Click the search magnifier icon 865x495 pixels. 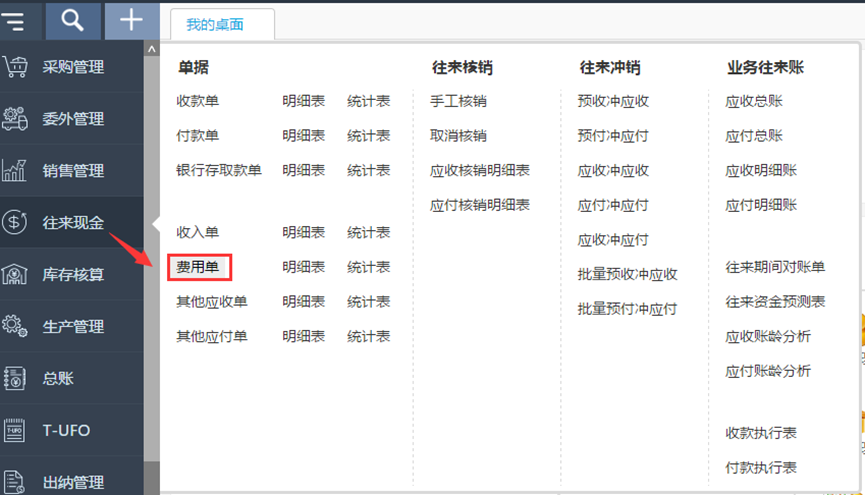coord(72,21)
